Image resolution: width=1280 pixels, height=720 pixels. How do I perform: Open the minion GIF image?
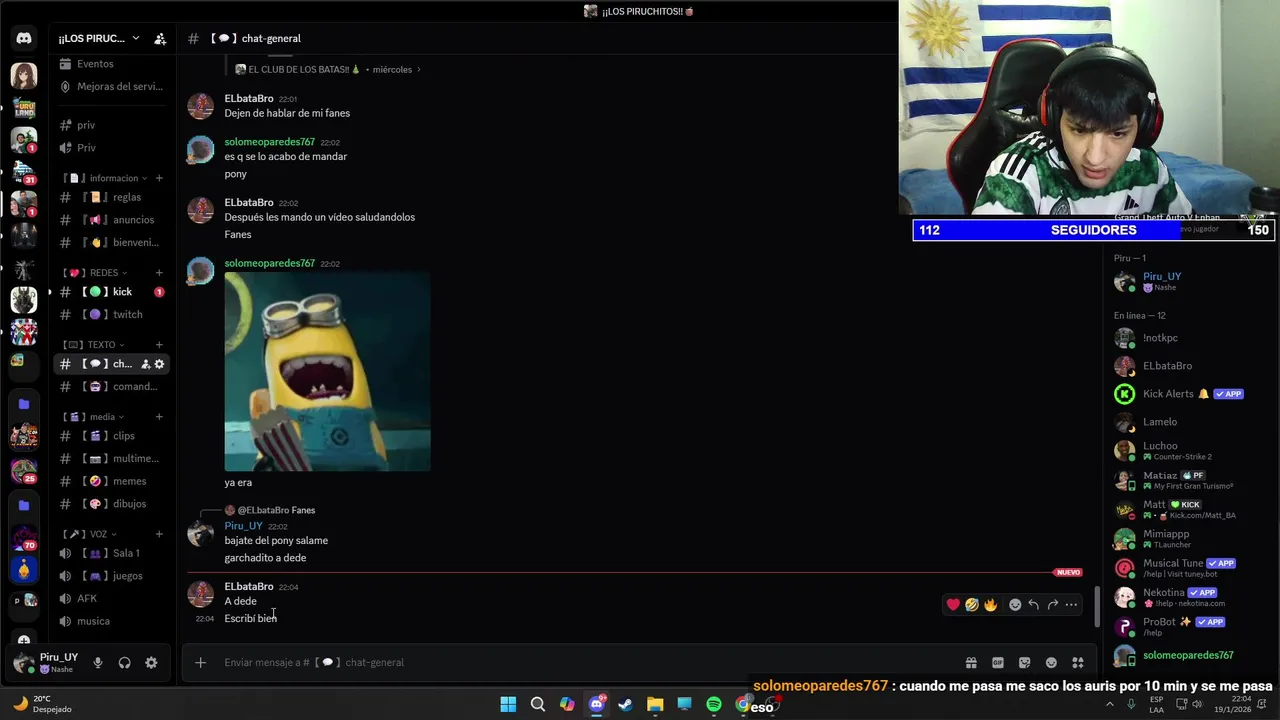(327, 372)
